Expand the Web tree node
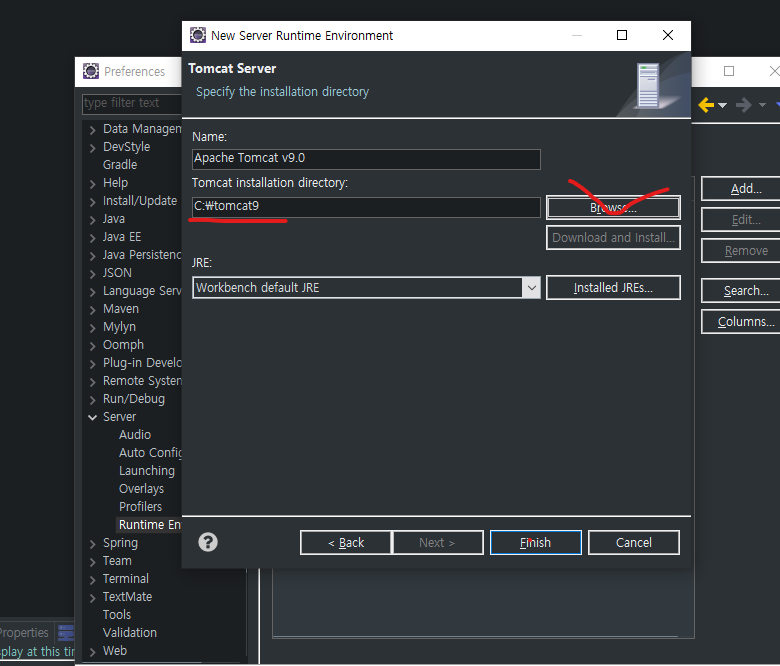 (93, 652)
